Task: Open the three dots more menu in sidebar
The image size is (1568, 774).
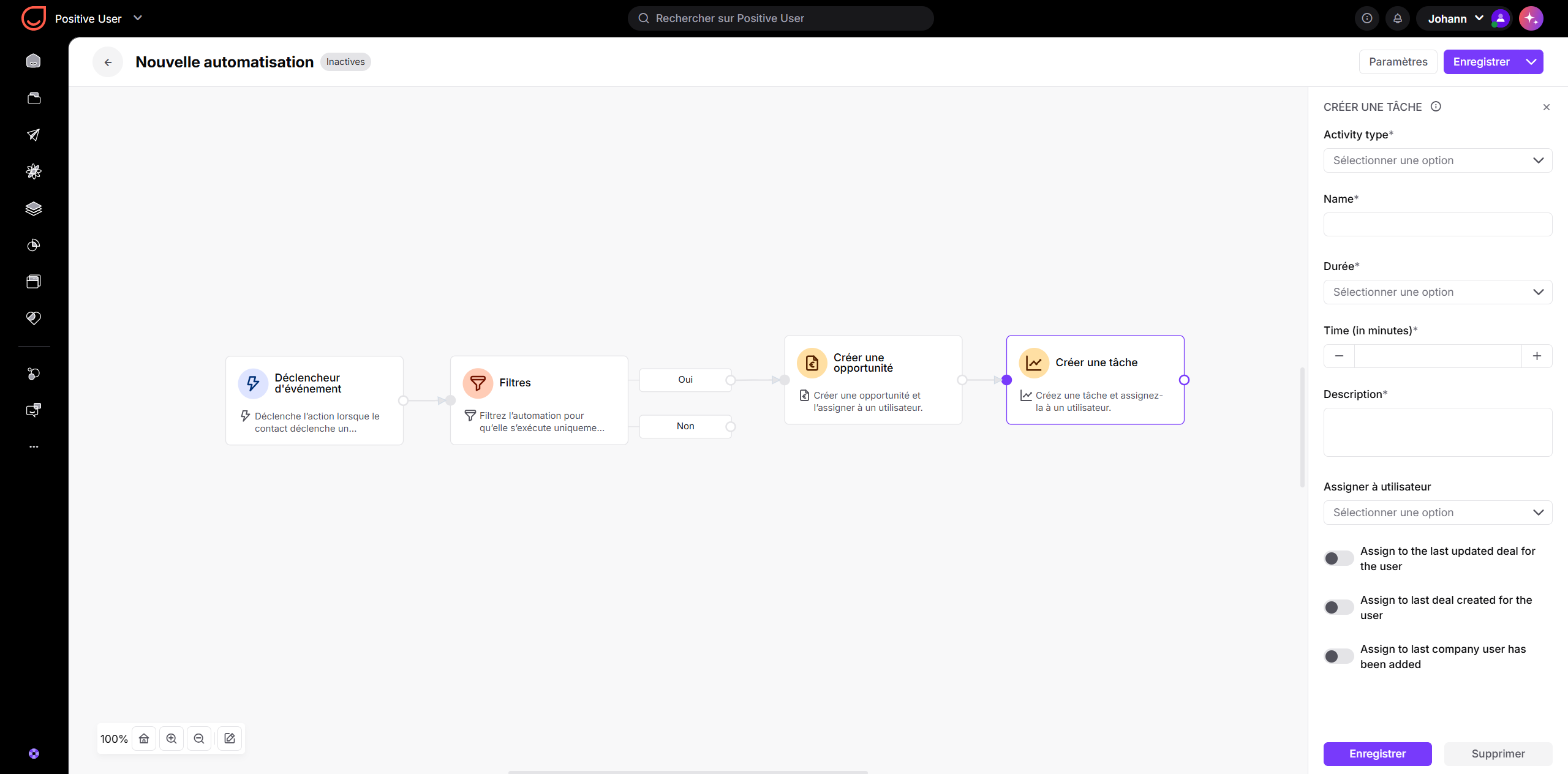Action: [x=34, y=446]
